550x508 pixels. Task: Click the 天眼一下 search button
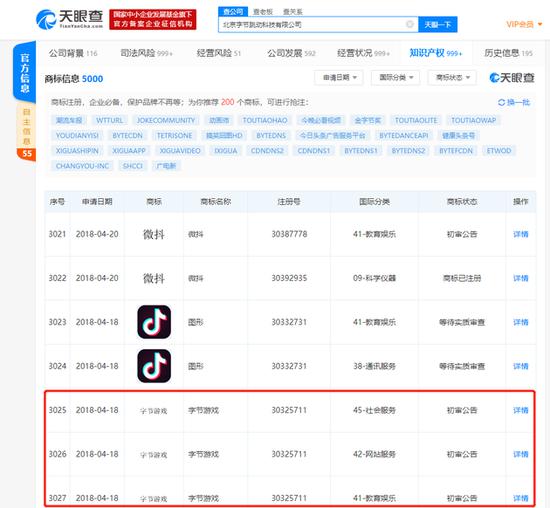tap(438, 25)
